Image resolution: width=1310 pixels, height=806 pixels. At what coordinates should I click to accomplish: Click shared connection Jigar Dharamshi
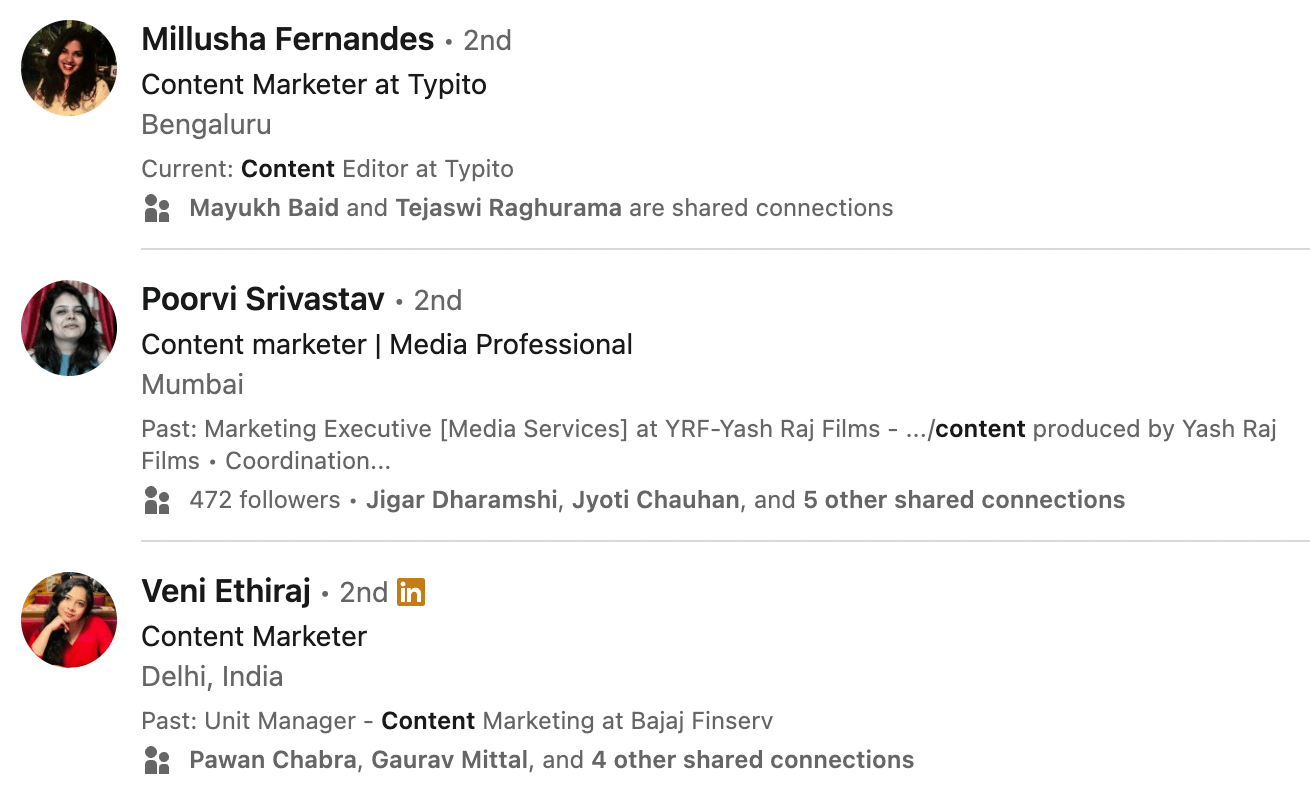pyautogui.click(x=461, y=500)
